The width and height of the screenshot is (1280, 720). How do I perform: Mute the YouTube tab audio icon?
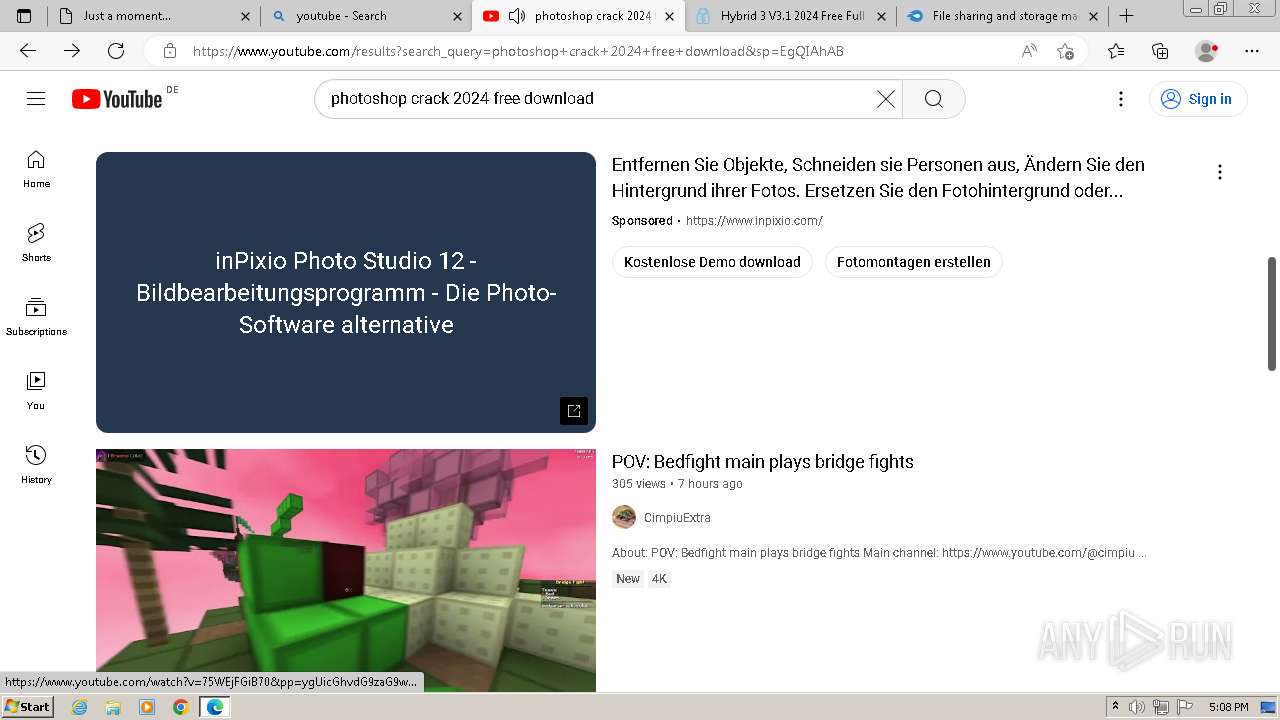(517, 16)
